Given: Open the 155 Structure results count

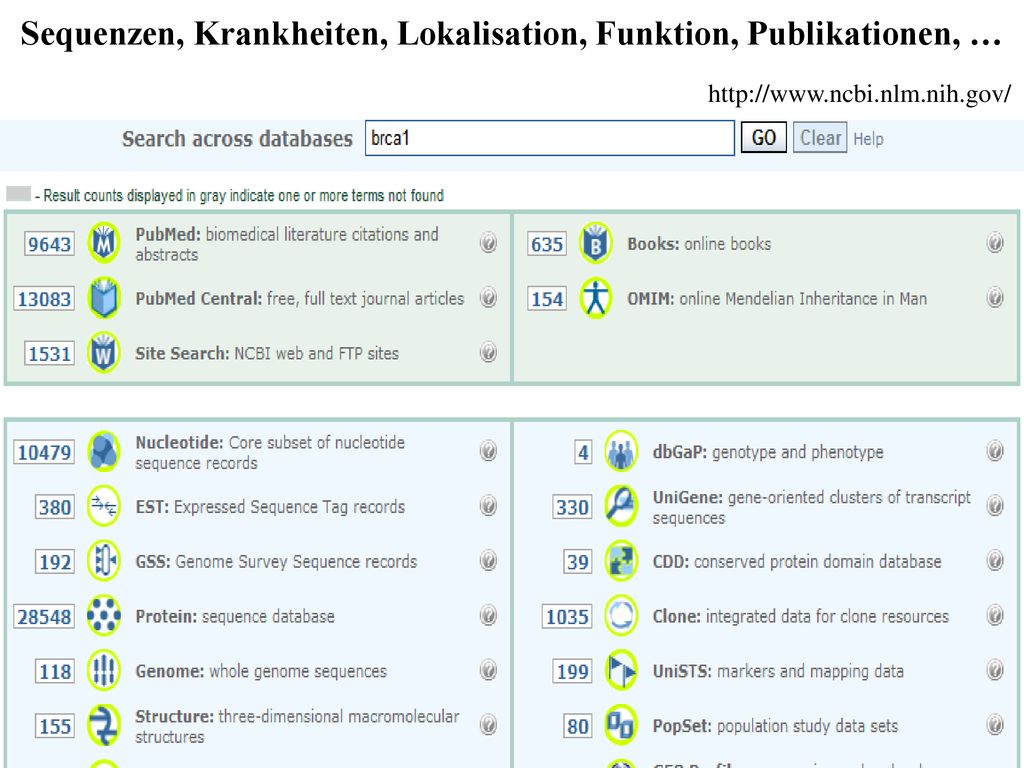Looking at the screenshot, I should pos(54,727).
